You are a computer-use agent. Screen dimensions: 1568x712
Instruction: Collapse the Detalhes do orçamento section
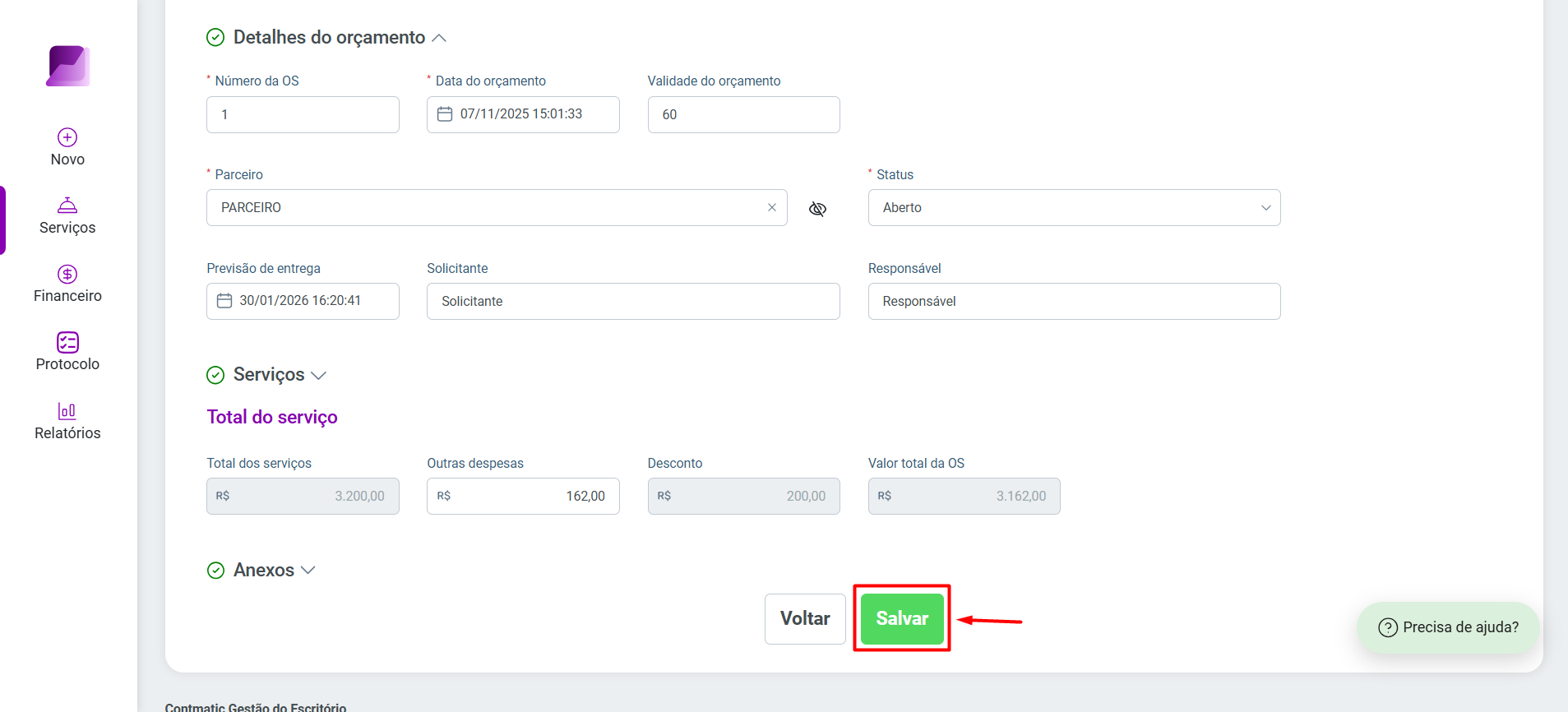[x=439, y=38]
